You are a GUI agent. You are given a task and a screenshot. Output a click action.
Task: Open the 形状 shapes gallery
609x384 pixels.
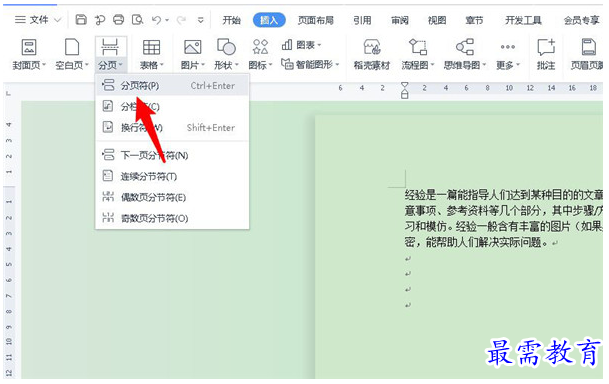(226, 54)
